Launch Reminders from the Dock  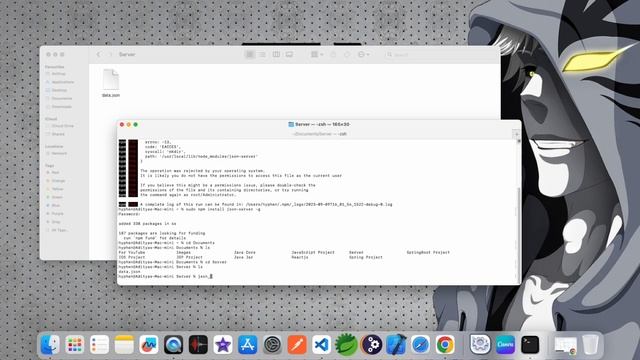(x=100, y=345)
